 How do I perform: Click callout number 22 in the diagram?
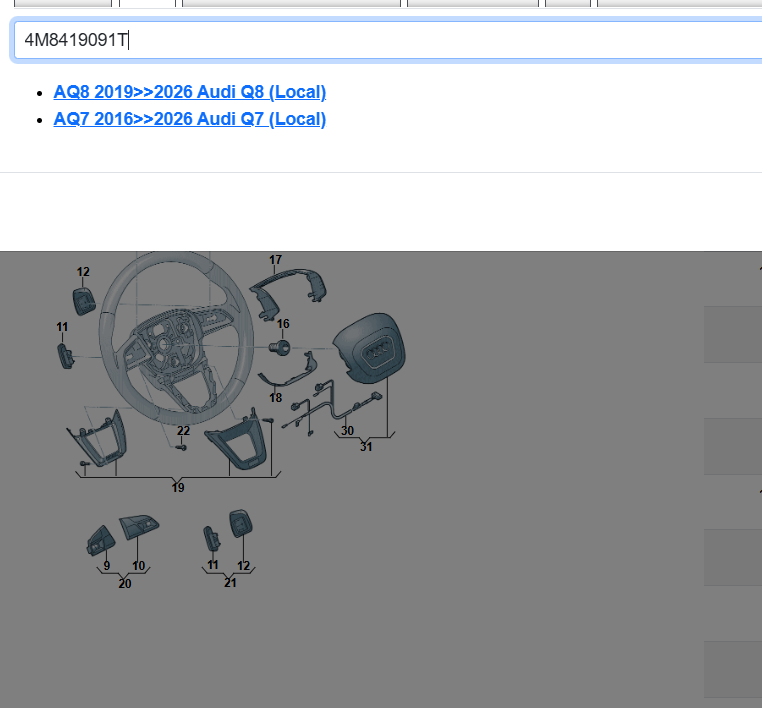point(183,431)
